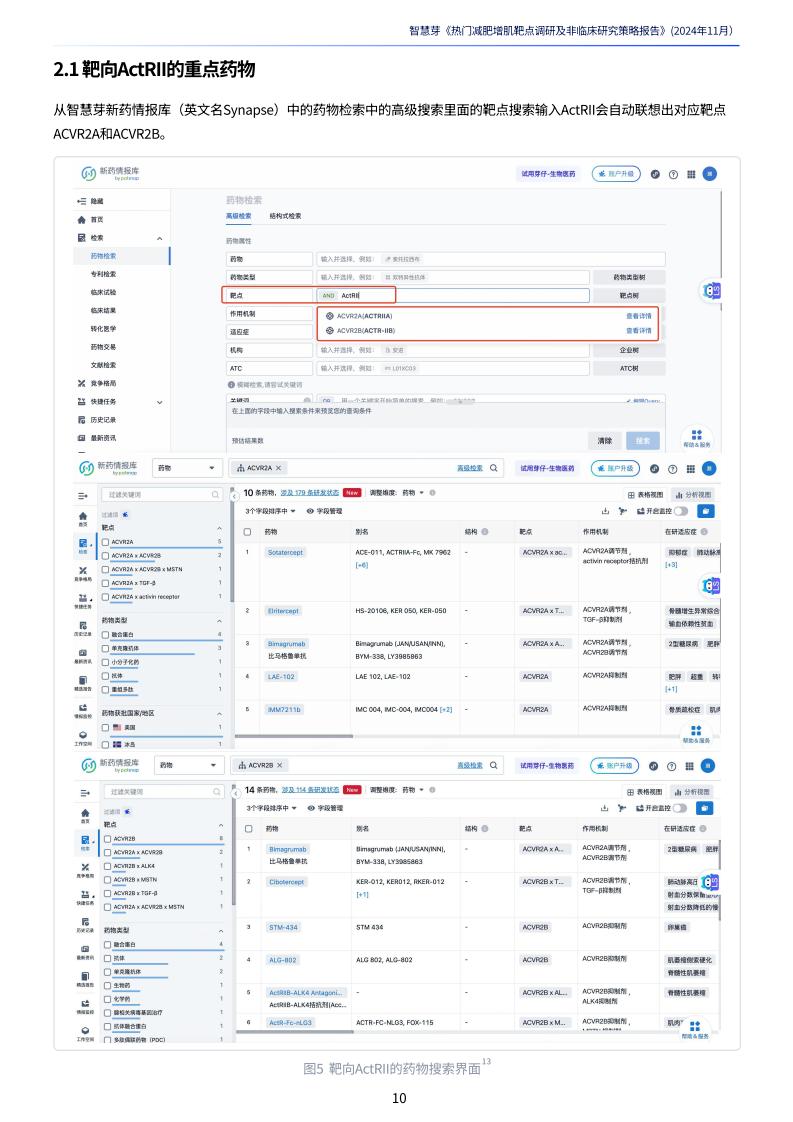Click the 隐藏 sidebar collapse icon in top panel
The width and height of the screenshot is (793, 1122).
pos(82,201)
